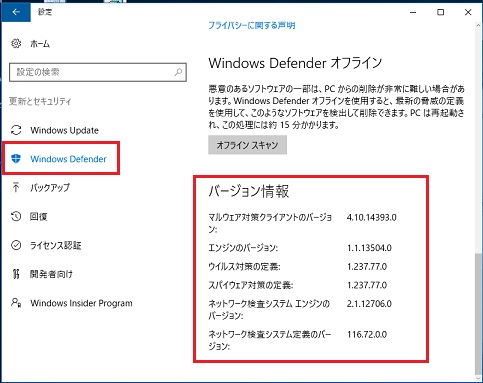Open バックアップ section
The width and height of the screenshot is (483, 383).
click(x=50, y=188)
